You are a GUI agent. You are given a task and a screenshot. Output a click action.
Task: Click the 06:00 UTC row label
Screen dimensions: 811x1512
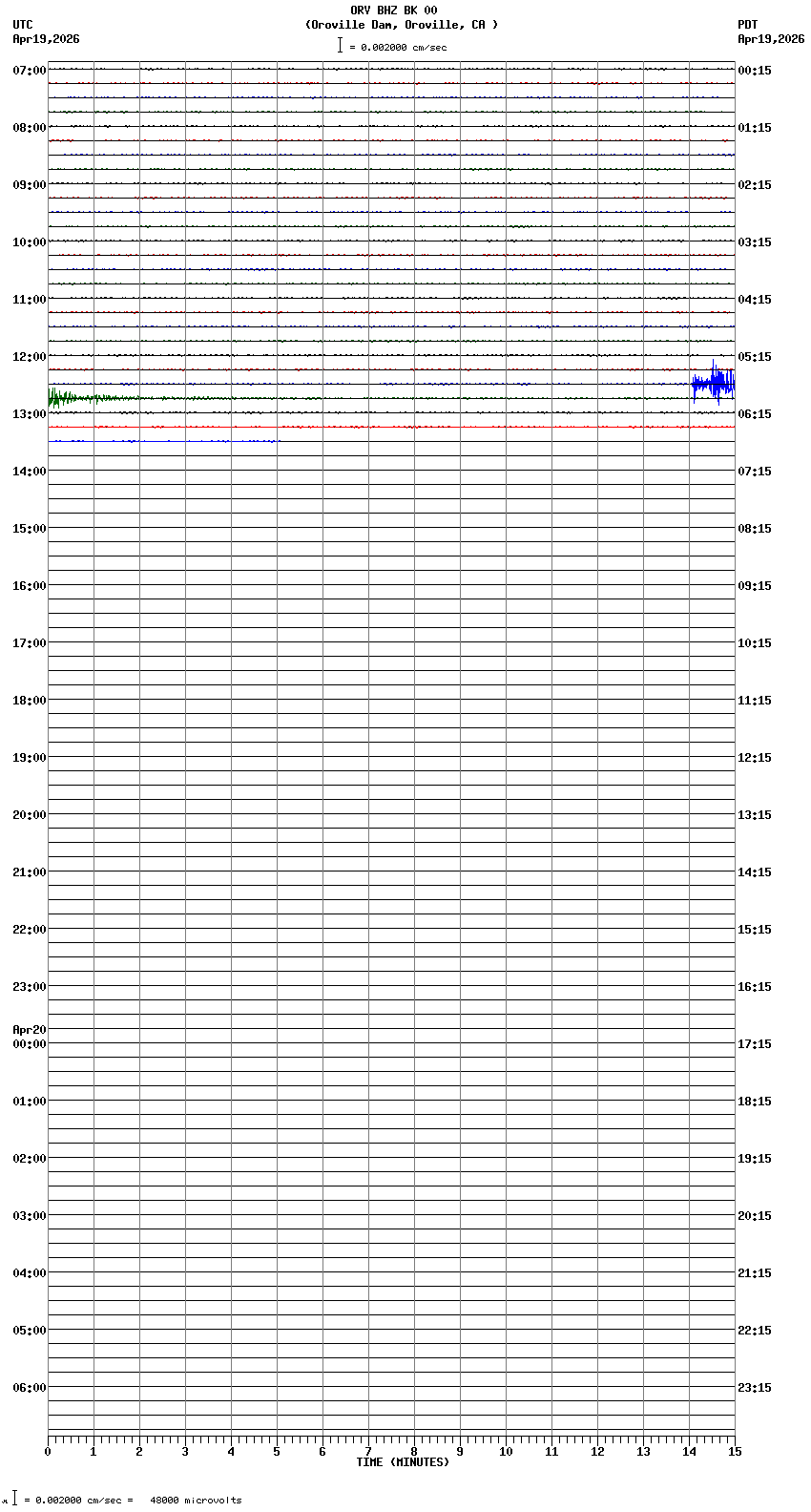tap(30, 1388)
